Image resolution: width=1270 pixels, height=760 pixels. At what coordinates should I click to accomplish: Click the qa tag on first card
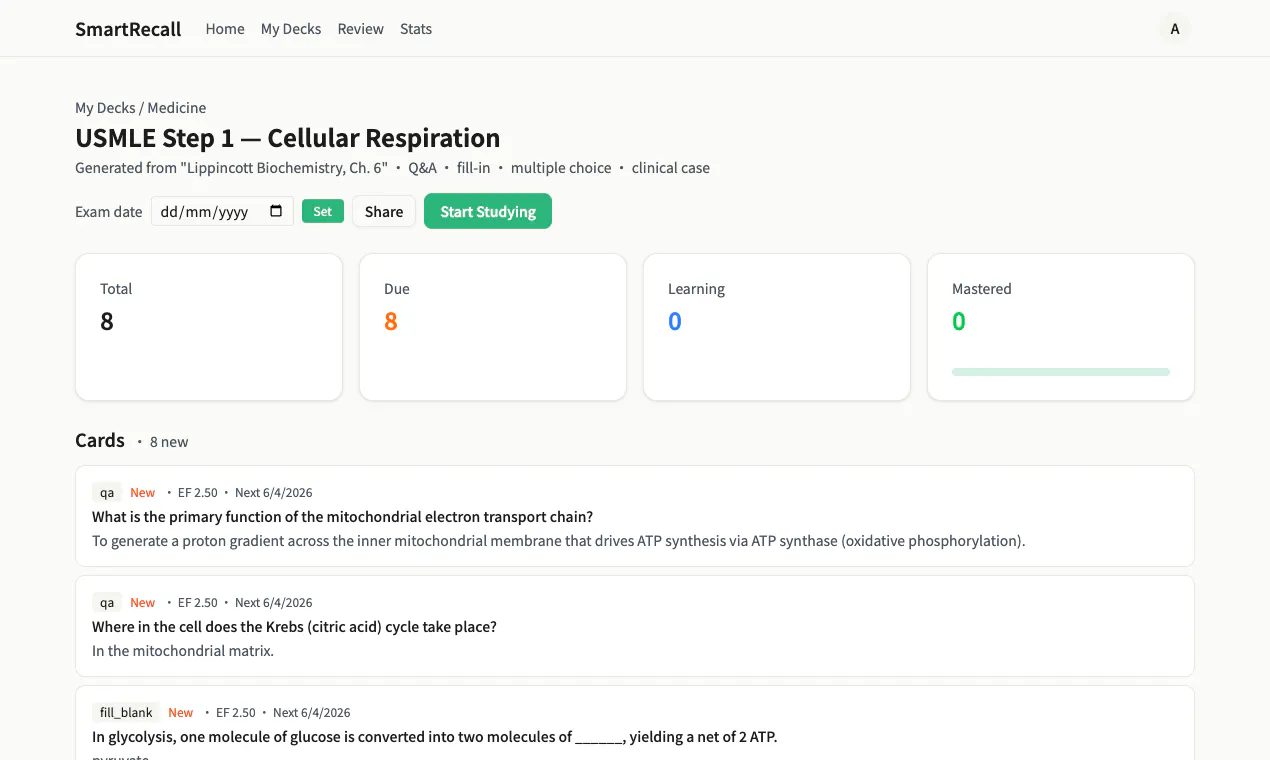[107, 492]
